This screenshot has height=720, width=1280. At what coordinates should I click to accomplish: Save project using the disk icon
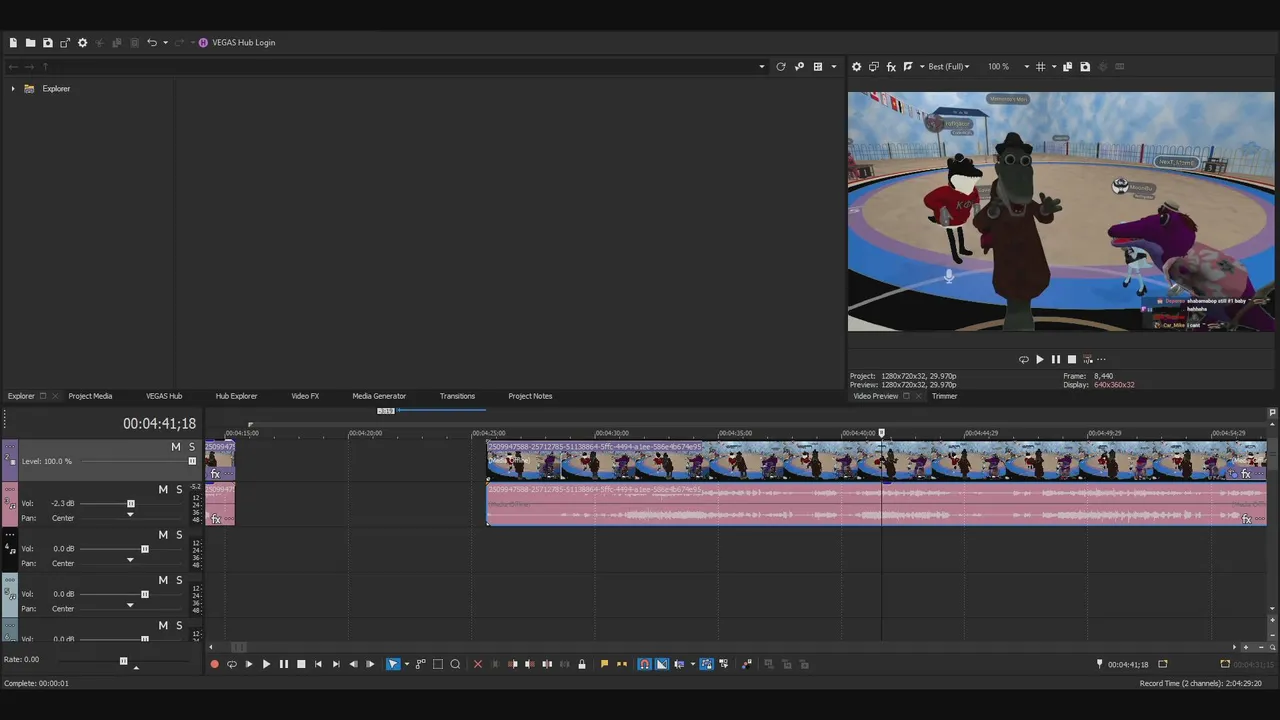pyautogui.click(x=47, y=43)
